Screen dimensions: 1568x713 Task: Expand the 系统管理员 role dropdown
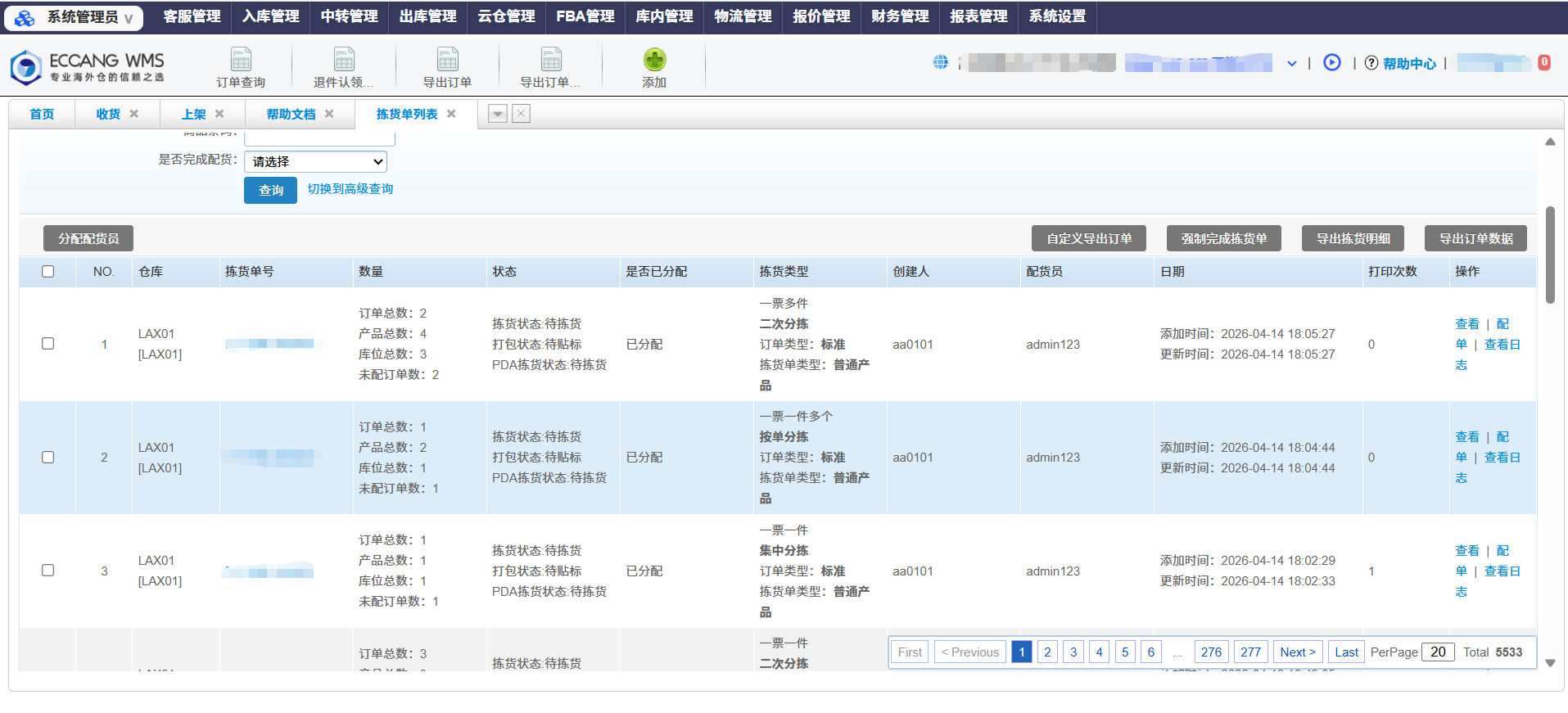(x=129, y=19)
